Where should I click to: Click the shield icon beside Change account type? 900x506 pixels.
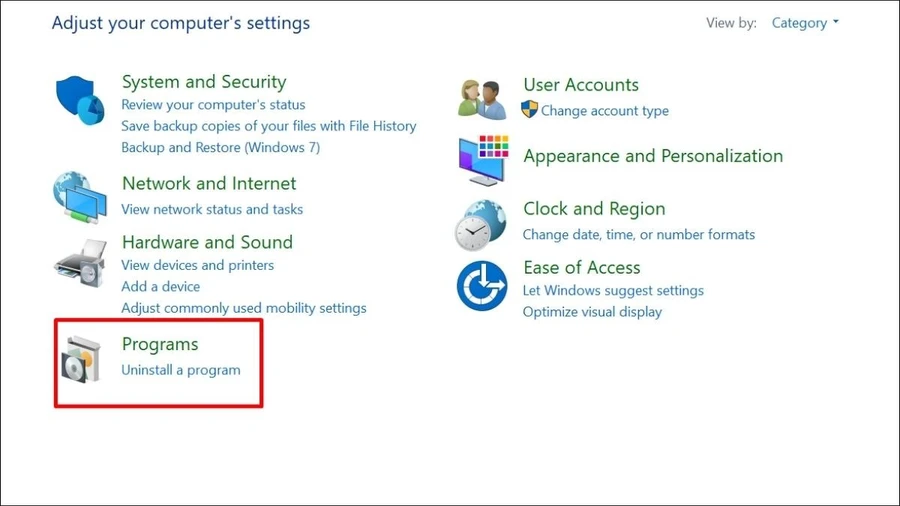pos(529,110)
